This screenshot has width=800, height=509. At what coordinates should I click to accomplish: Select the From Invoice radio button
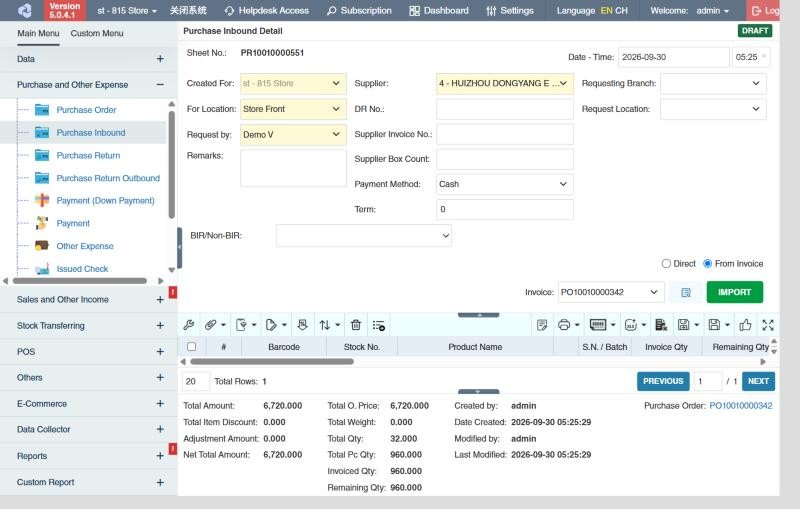(x=707, y=264)
